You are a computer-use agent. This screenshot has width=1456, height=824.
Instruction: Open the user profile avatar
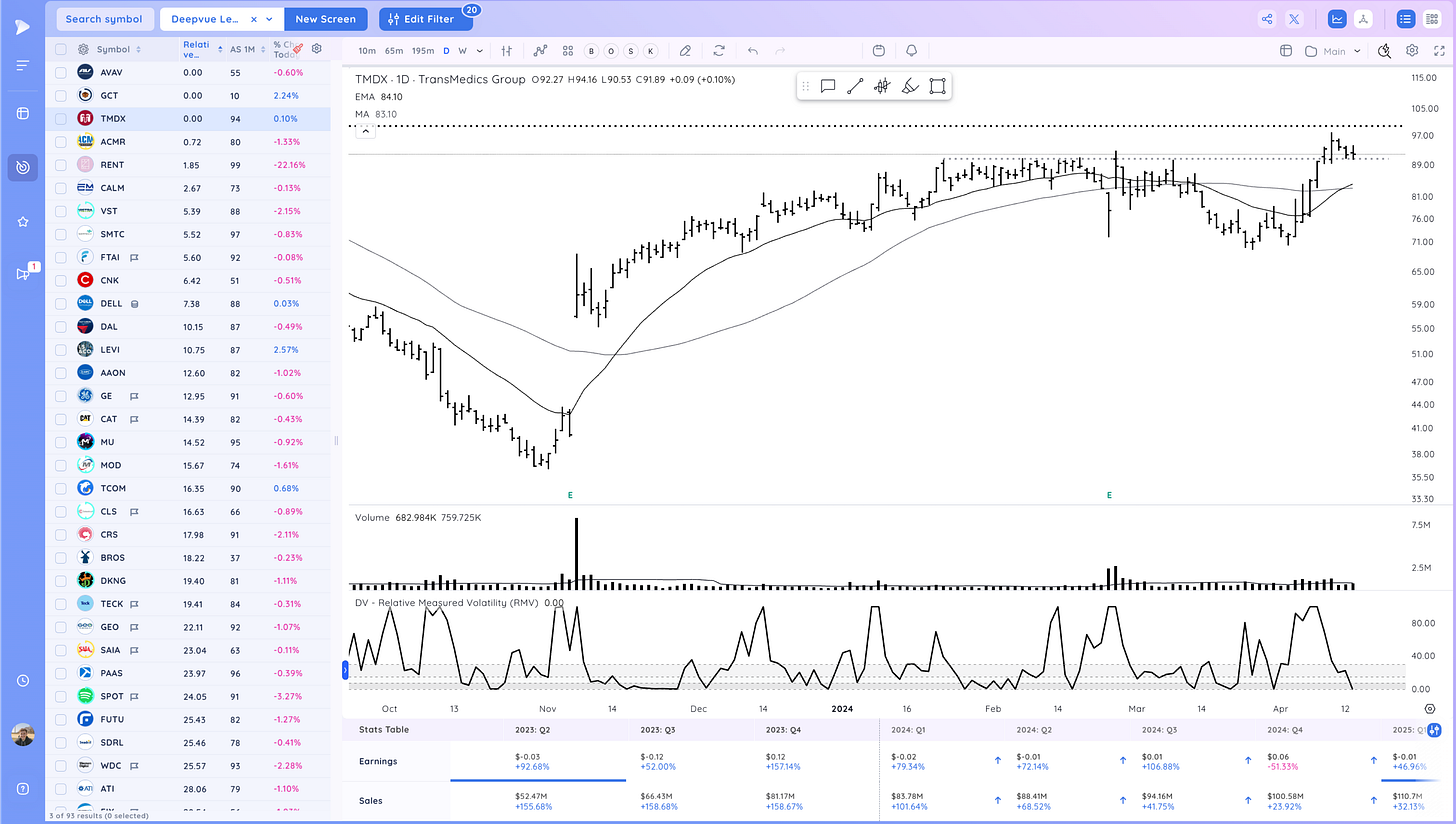pos(22,736)
